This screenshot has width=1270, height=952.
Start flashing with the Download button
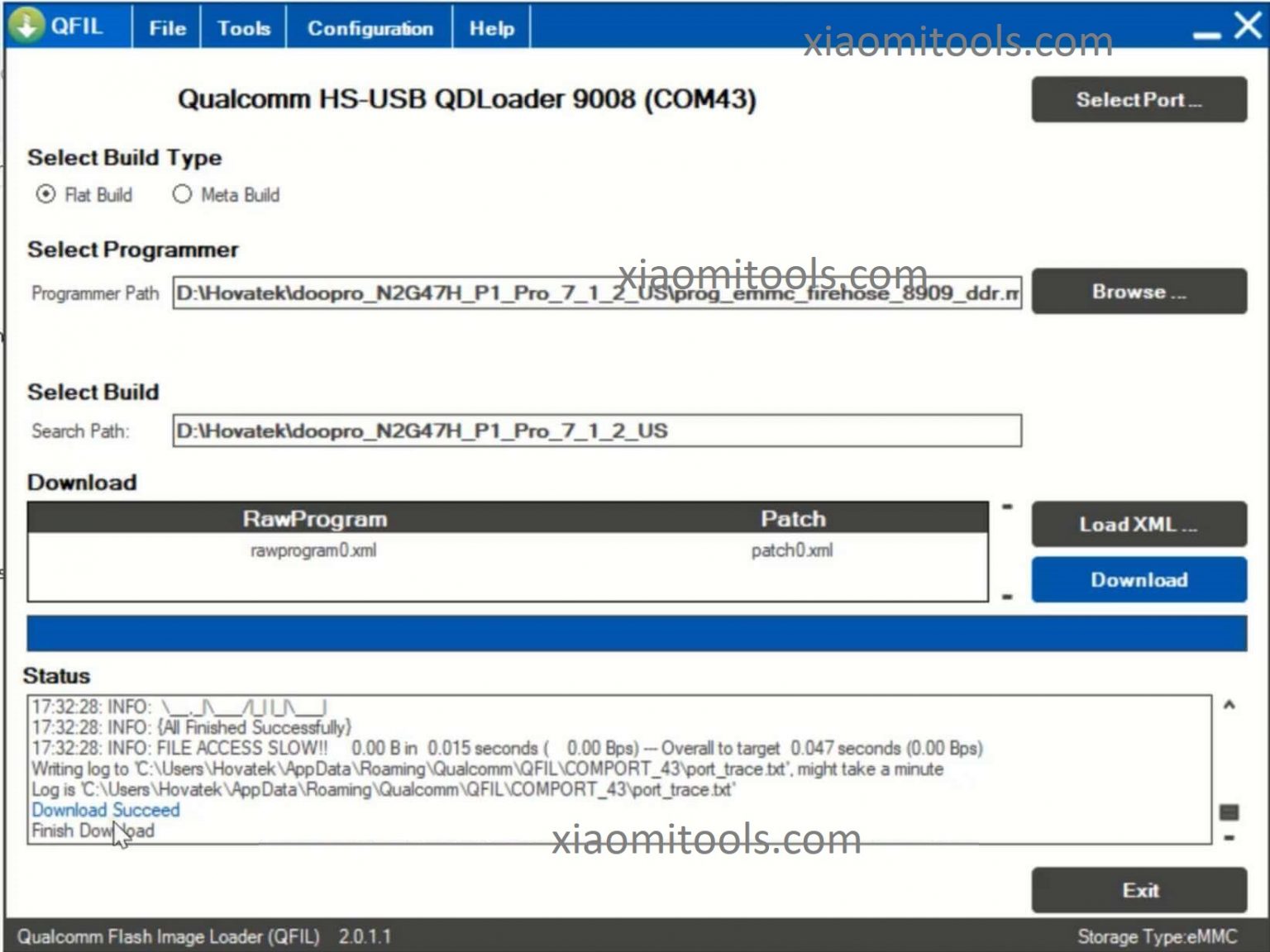1139,579
